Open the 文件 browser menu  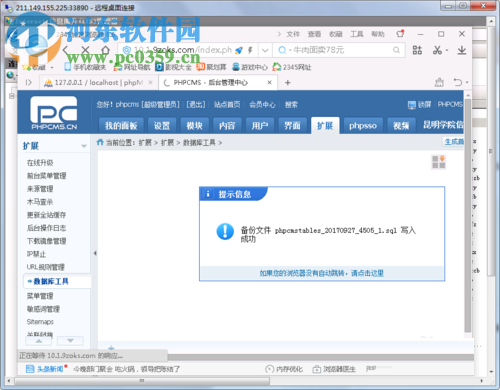coord(293,34)
